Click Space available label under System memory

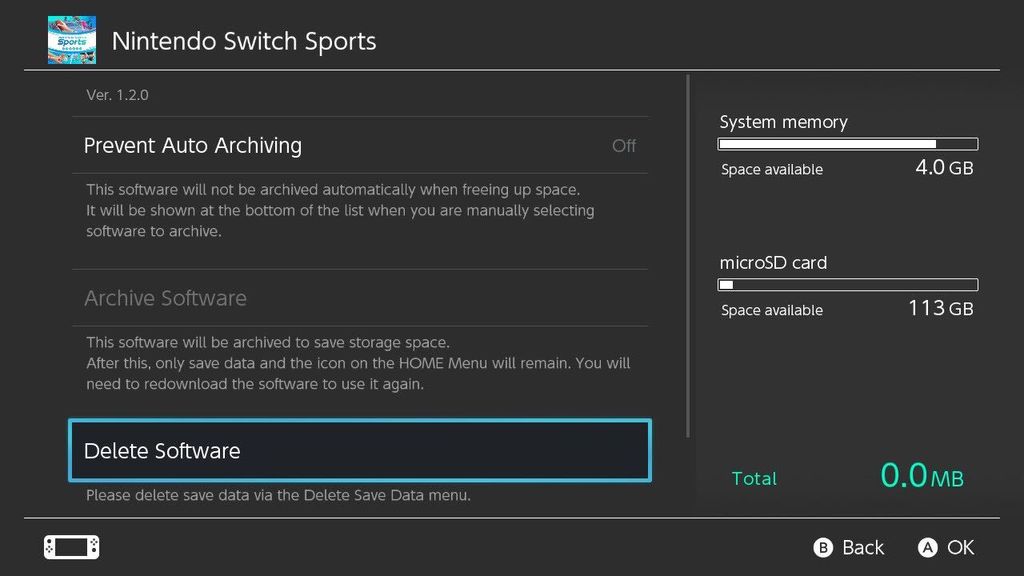tap(772, 170)
